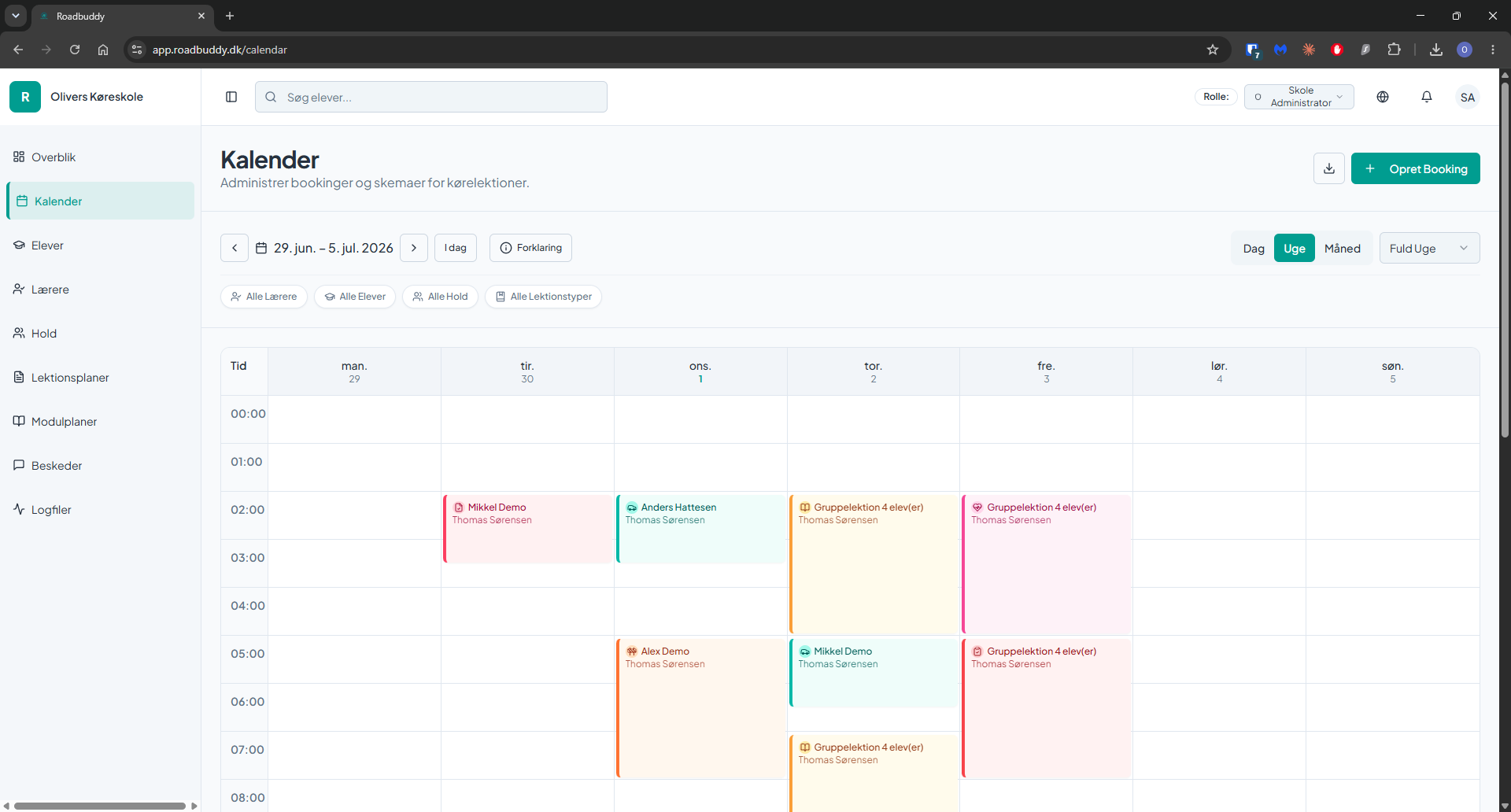The image size is (1511, 812).
Task: Open browser extensions puzzle icon
Action: pyautogui.click(x=1394, y=50)
